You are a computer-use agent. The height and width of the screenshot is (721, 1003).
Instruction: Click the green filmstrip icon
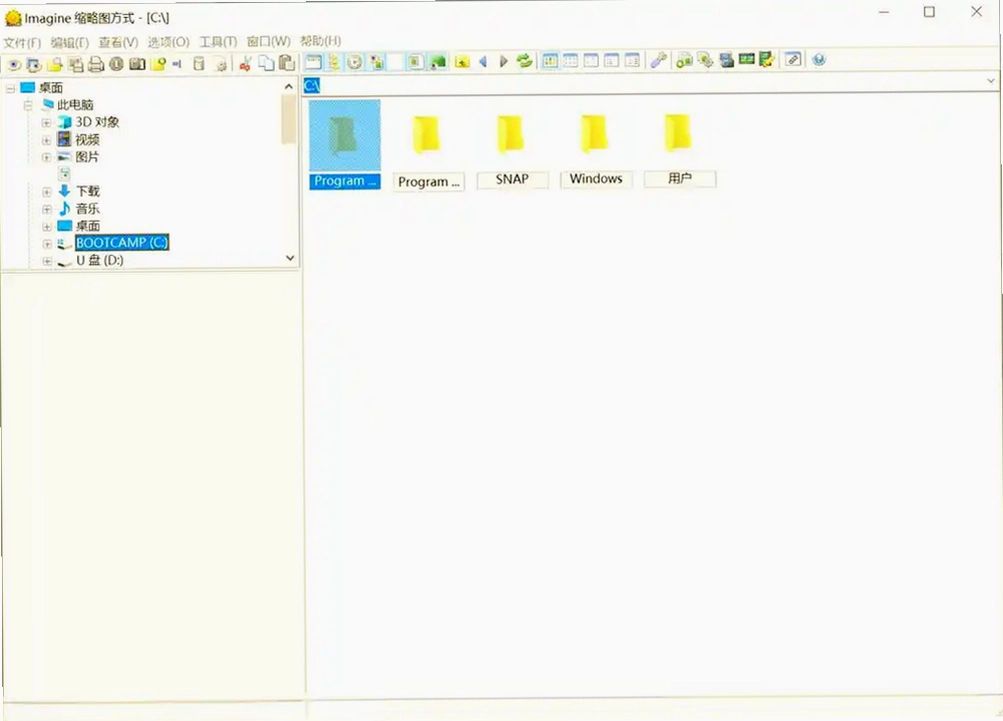(746, 59)
